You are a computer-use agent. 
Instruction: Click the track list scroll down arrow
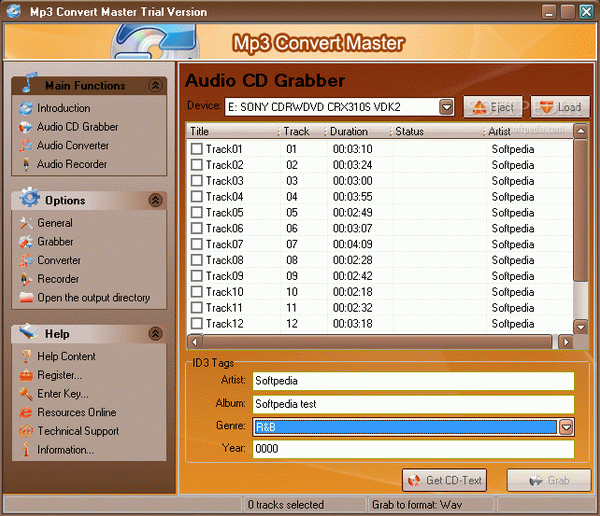[581, 327]
